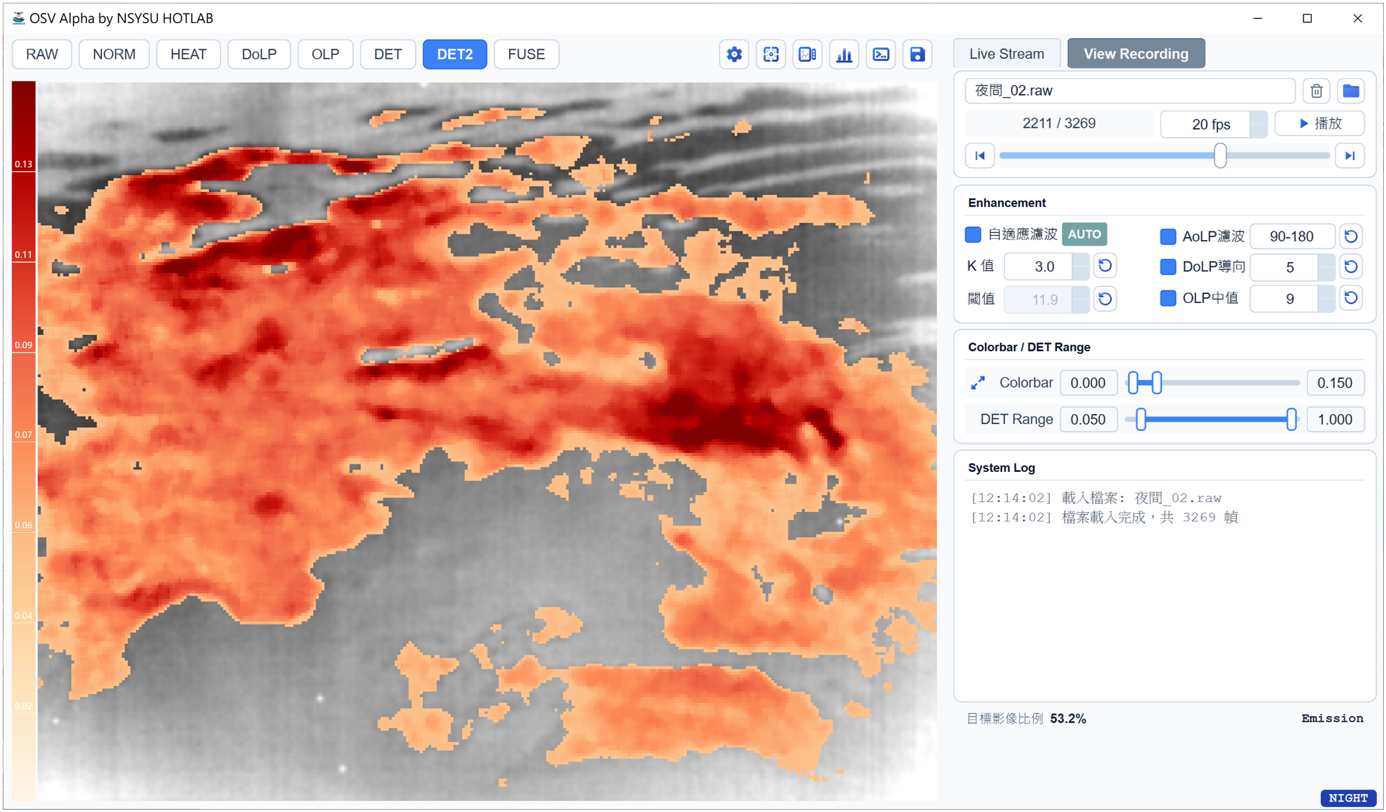Adjust the DoLP導向 spinner arrows
Viewport: 1386px width, 812px height.
pos(1326,267)
